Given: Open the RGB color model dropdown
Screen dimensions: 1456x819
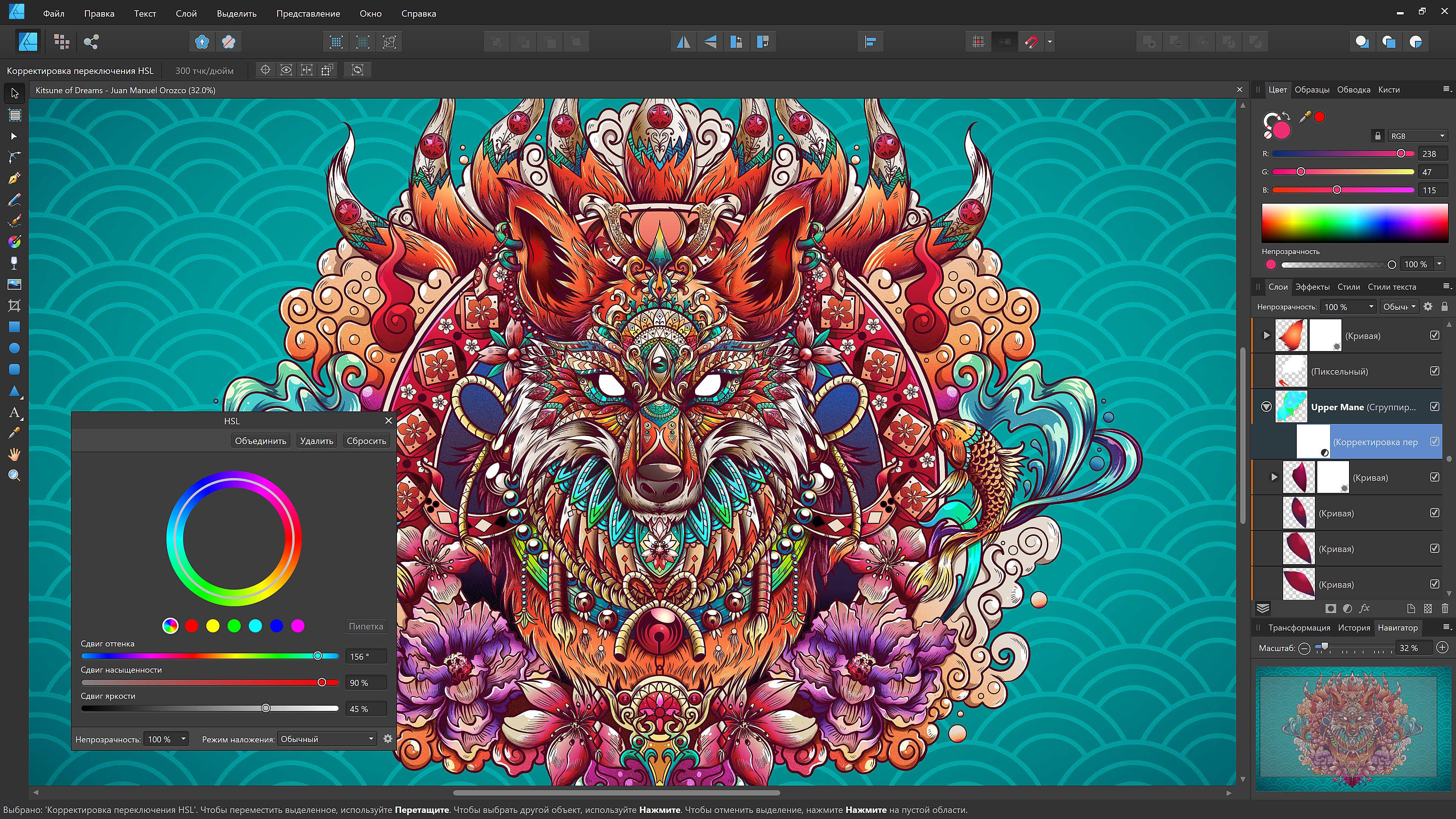Looking at the screenshot, I should tap(1418, 136).
